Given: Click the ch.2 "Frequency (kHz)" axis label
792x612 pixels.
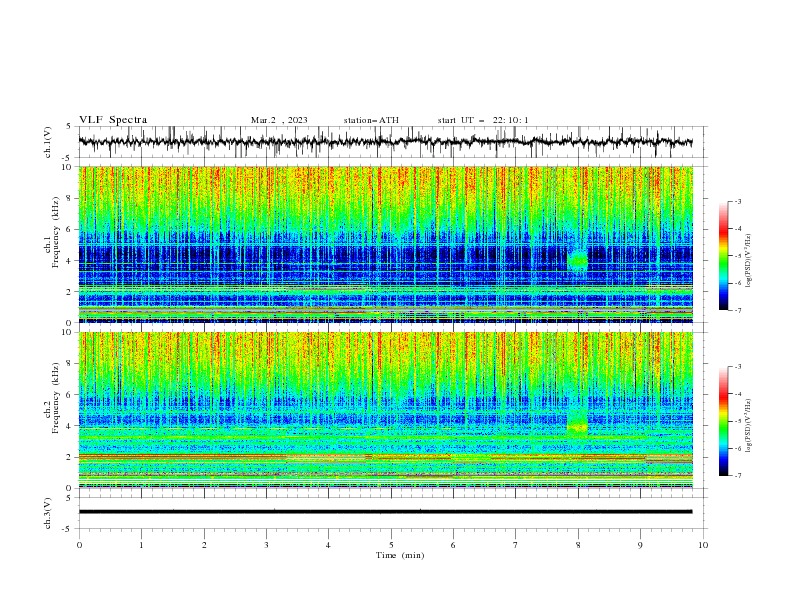Looking at the screenshot, I should (56, 398).
